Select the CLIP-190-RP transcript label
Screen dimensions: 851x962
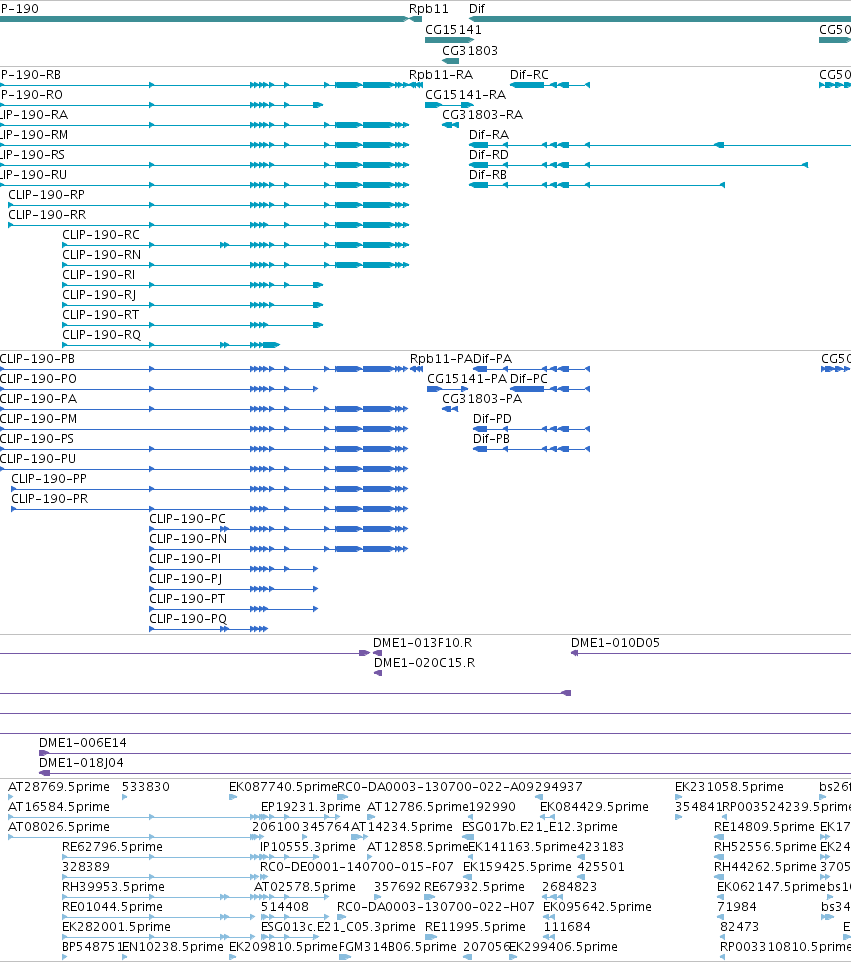coord(47,194)
